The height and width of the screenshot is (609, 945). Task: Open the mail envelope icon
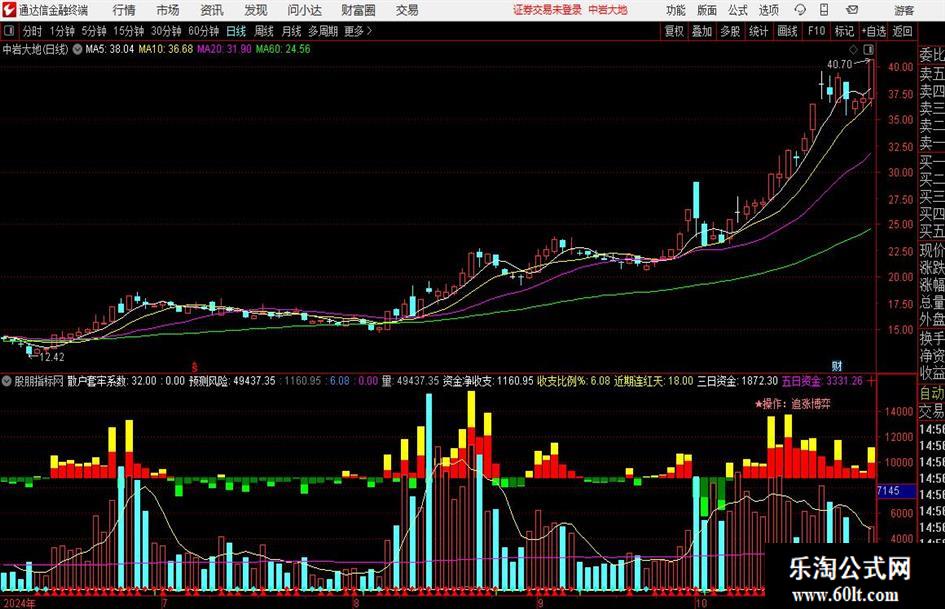(852, 10)
